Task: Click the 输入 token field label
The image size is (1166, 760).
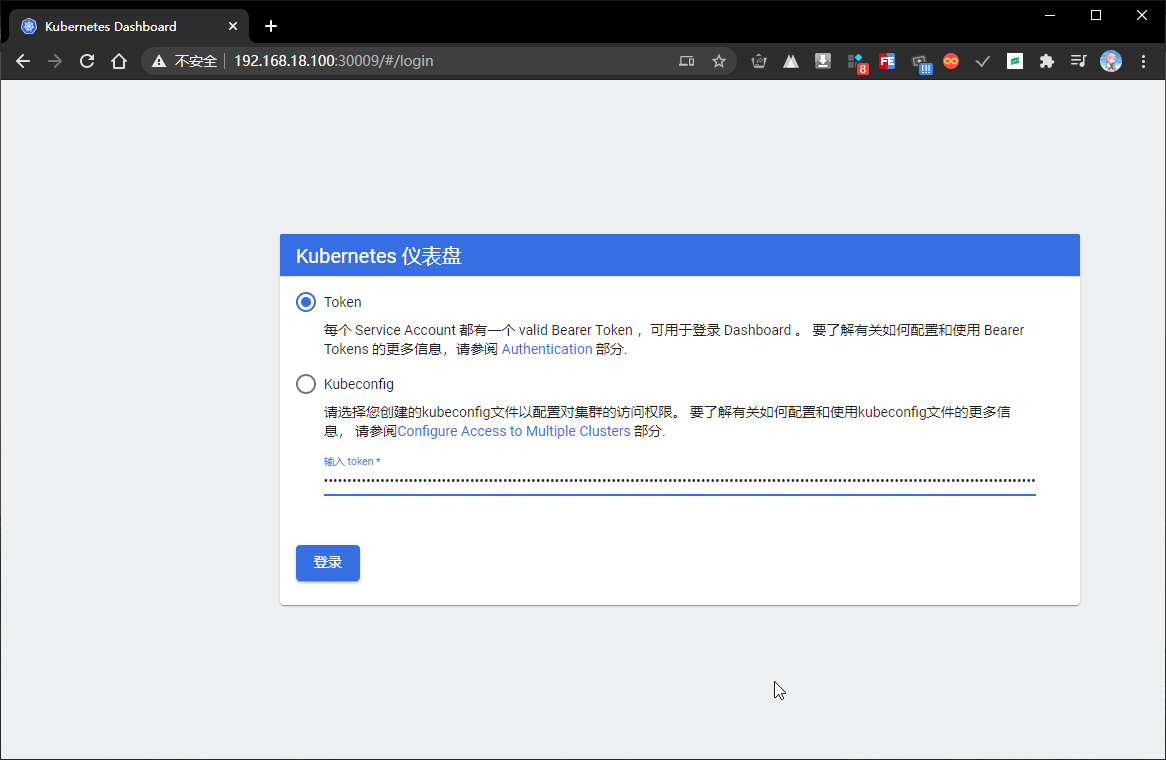Action: coord(352,461)
